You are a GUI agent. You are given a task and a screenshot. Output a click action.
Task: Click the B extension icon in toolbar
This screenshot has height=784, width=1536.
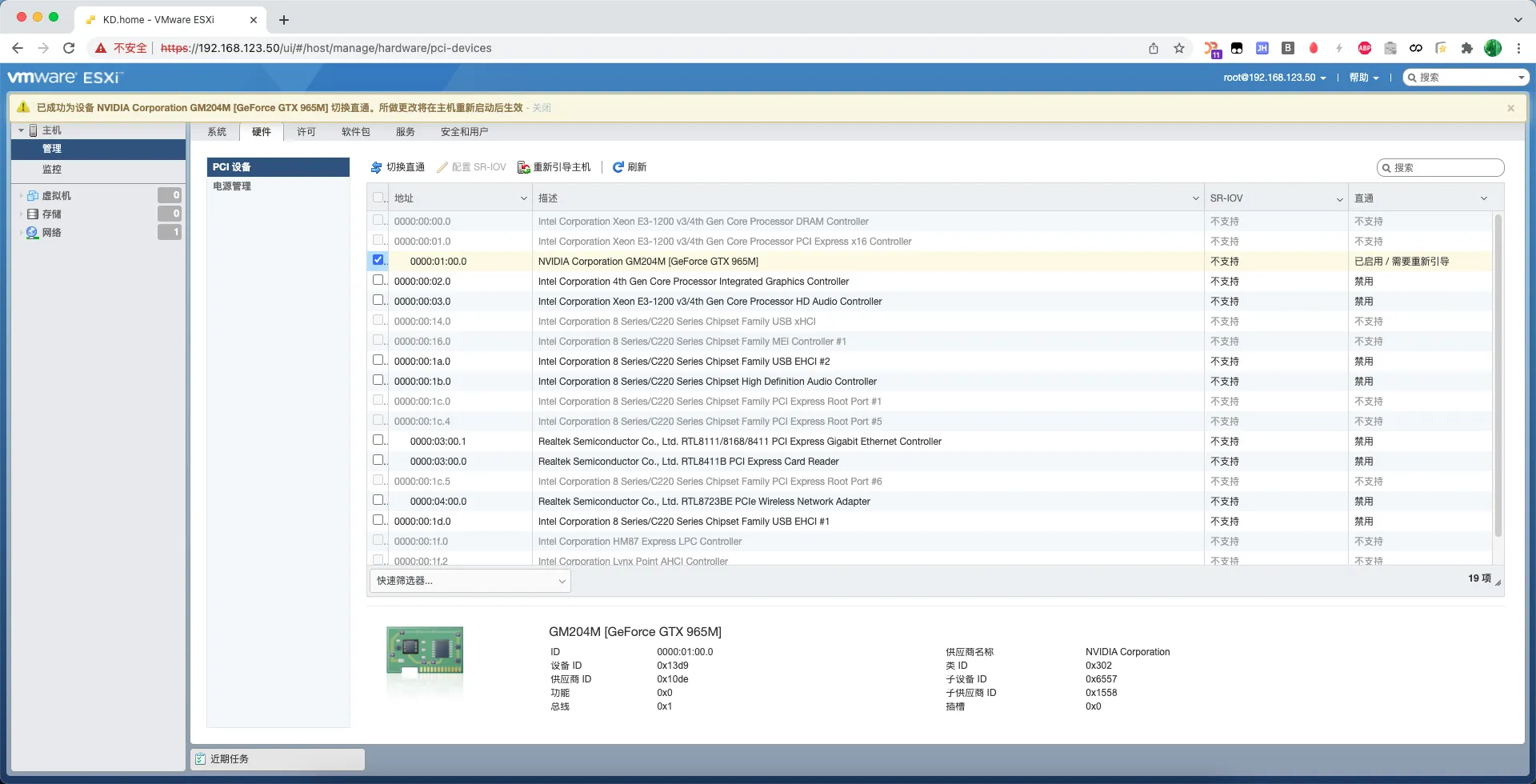[x=1288, y=48]
